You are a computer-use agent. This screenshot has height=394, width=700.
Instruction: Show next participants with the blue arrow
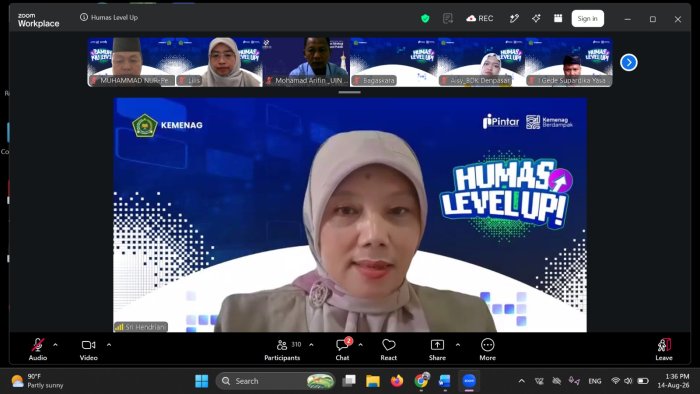tap(629, 62)
